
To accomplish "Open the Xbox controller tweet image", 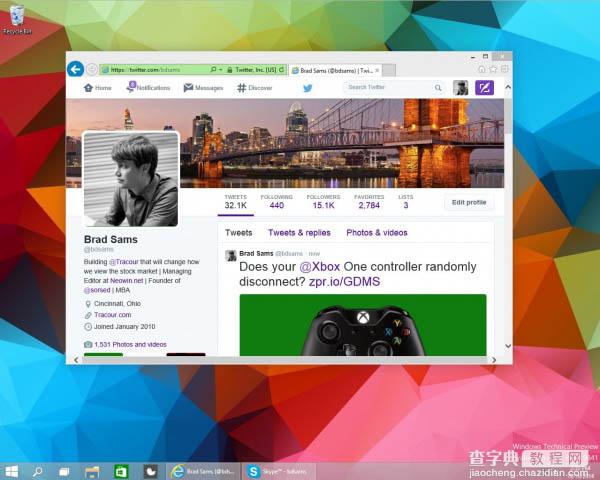I will 363,325.
